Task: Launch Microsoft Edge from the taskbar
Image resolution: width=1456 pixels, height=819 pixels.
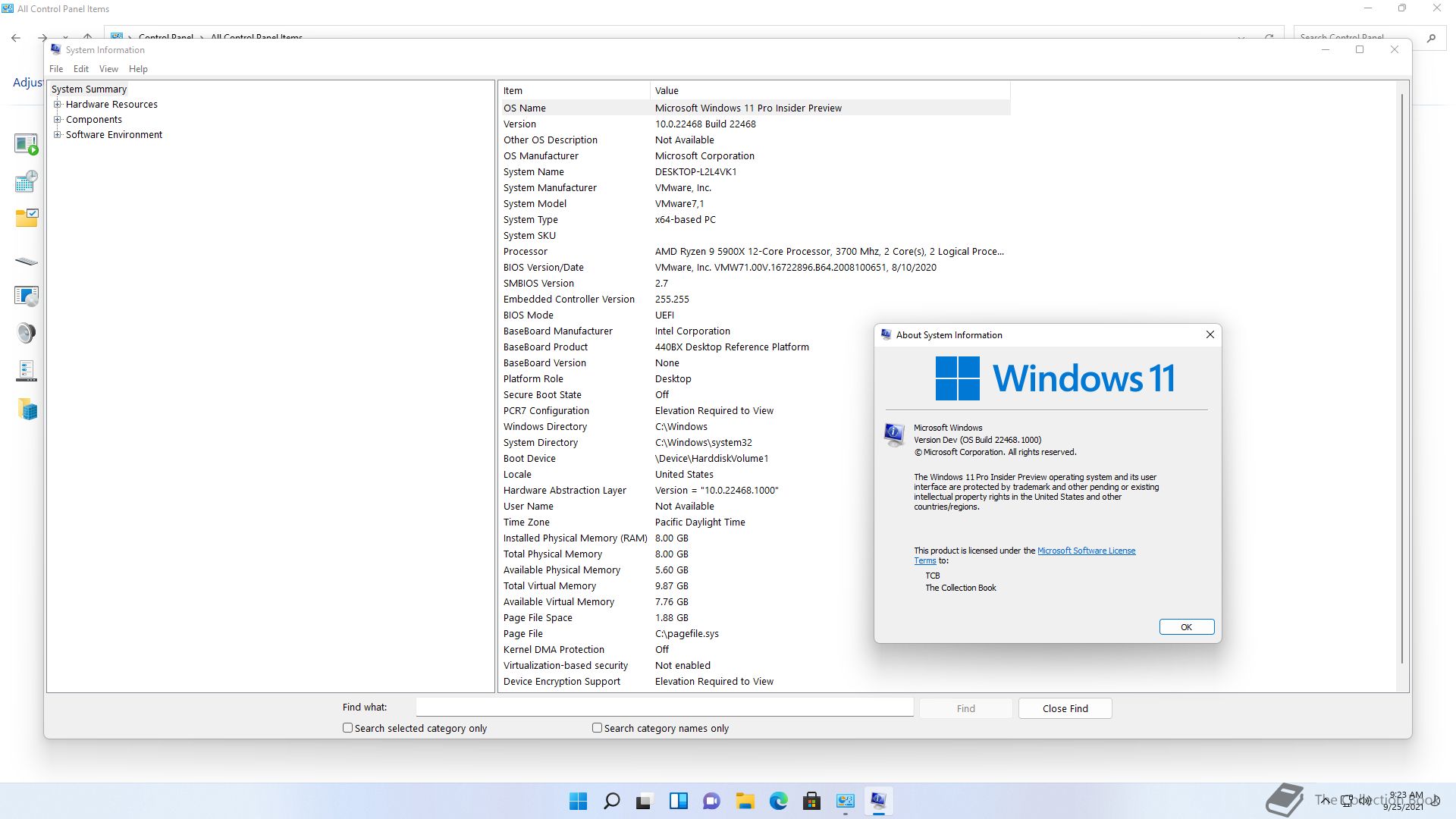Action: click(x=778, y=801)
